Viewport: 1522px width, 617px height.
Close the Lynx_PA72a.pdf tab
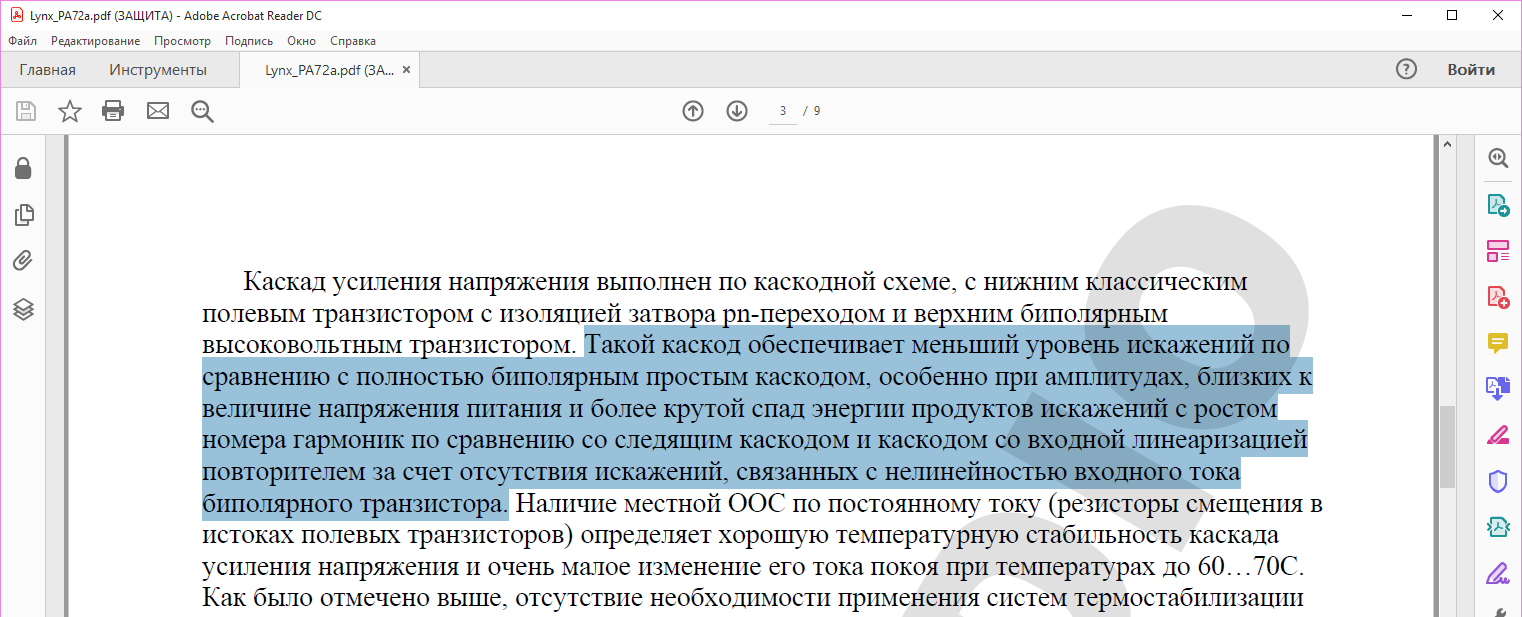coord(408,70)
